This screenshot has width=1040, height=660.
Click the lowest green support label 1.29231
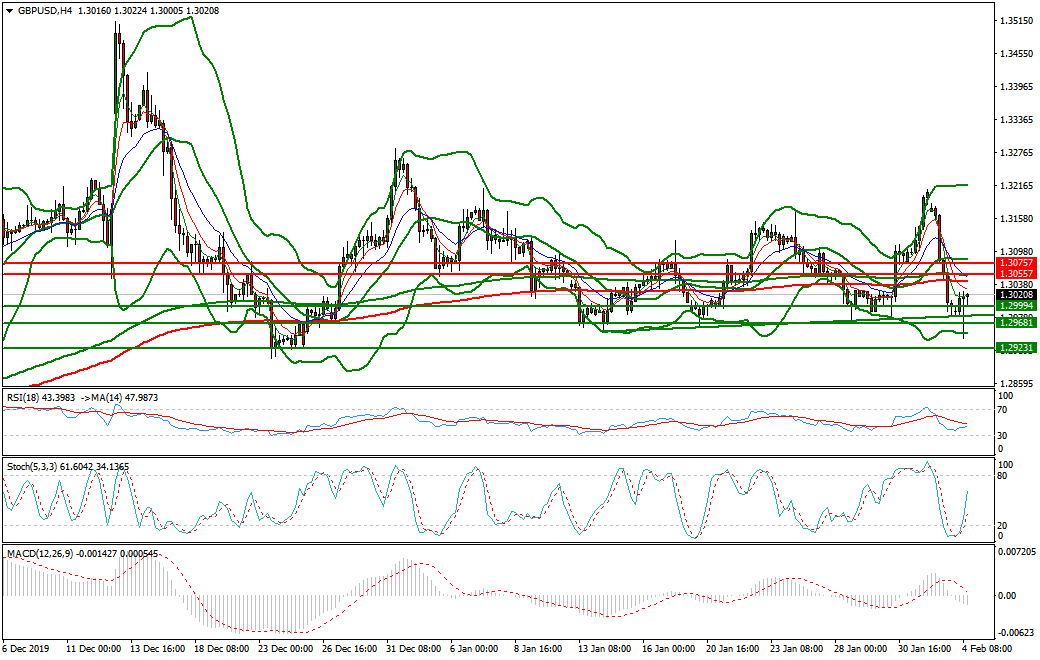click(1012, 347)
